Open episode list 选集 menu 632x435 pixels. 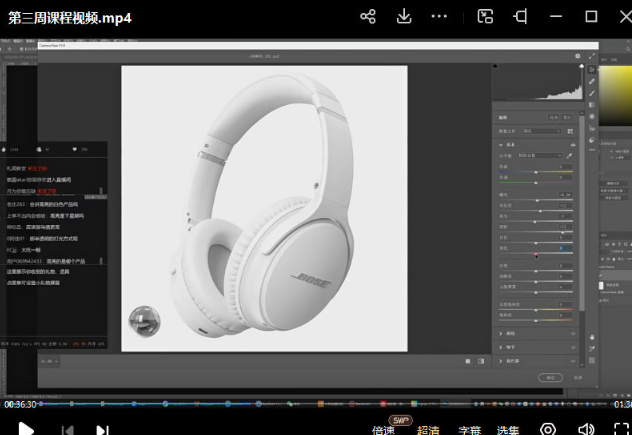coord(508,430)
